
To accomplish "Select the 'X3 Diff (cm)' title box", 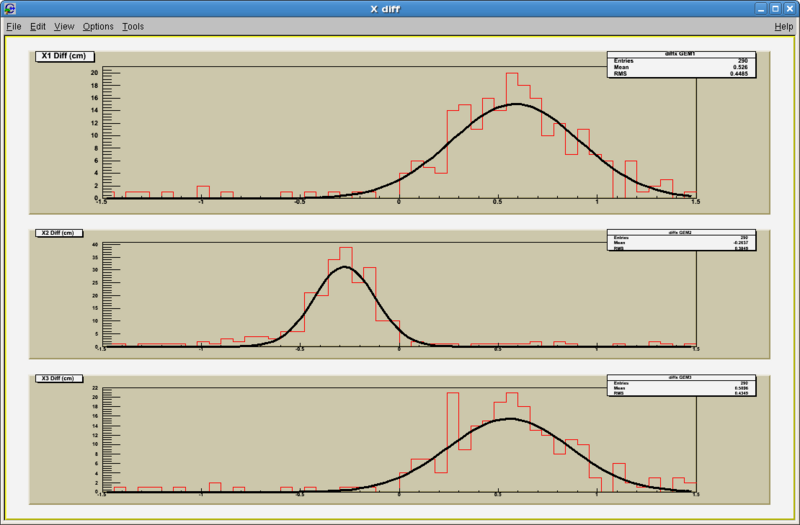I will click(x=58, y=378).
